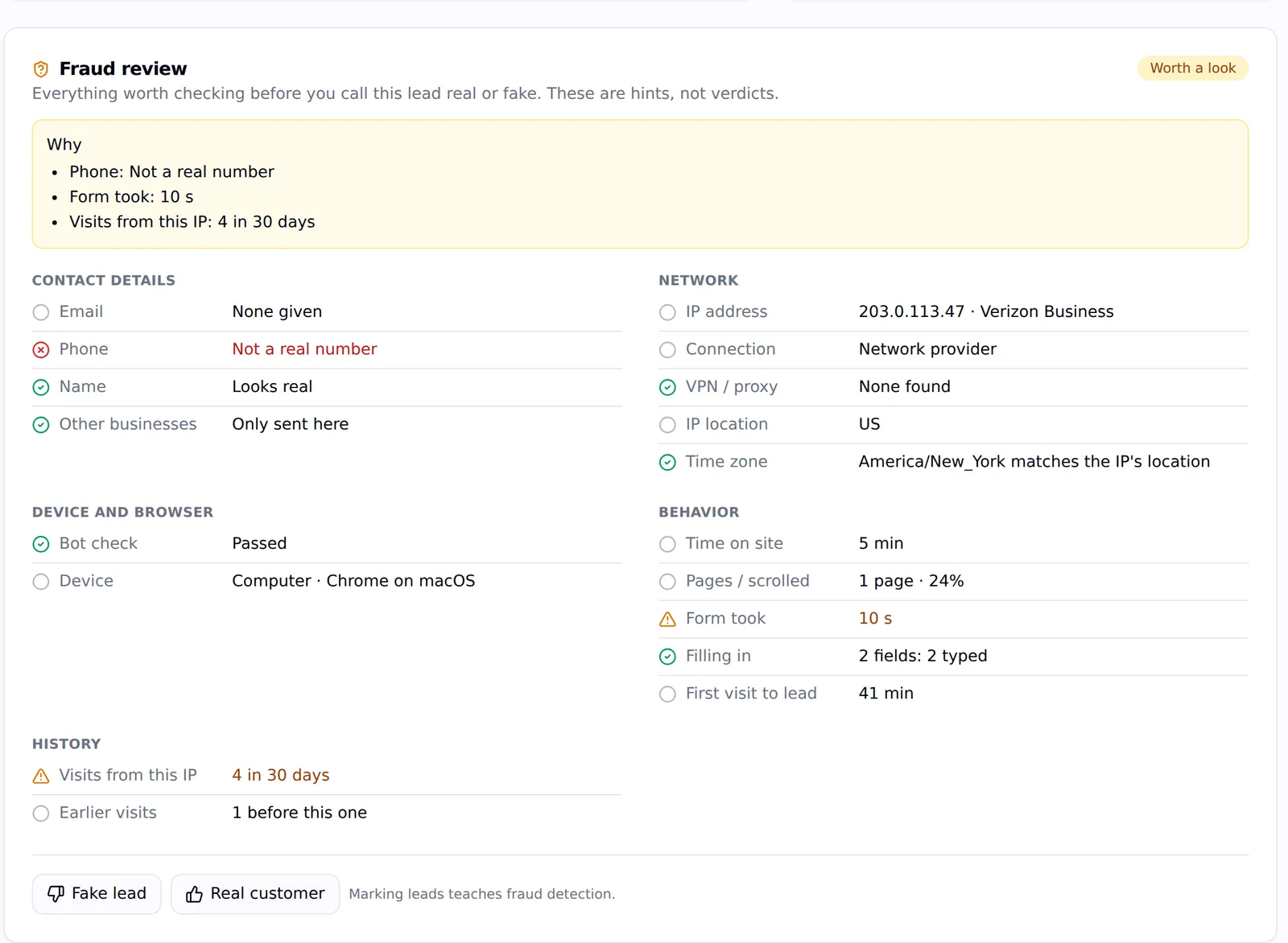Select the 'Only sent here' value
This screenshot has height=943, width=1288.
(x=290, y=424)
